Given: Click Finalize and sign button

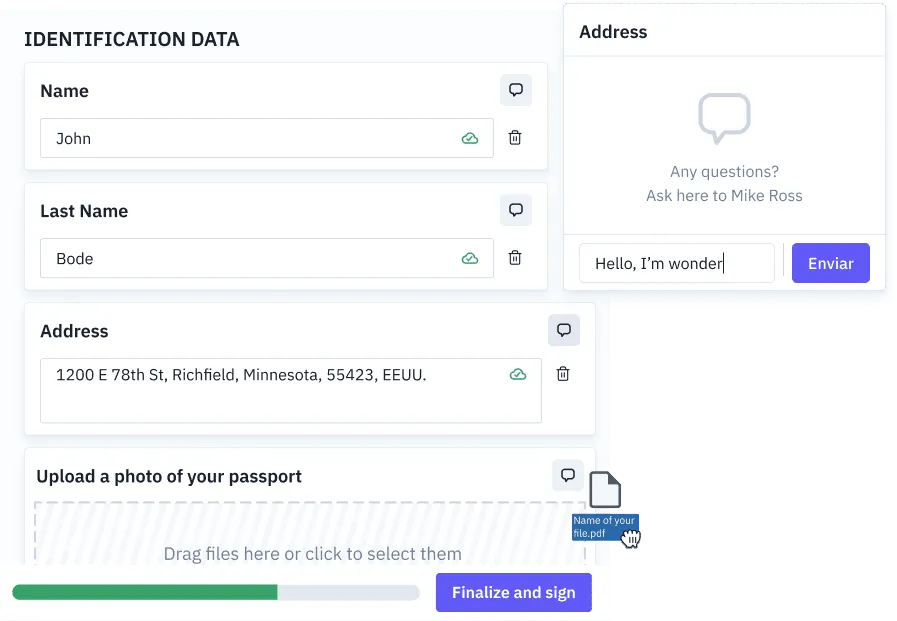Looking at the screenshot, I should (x=514, y=592).
